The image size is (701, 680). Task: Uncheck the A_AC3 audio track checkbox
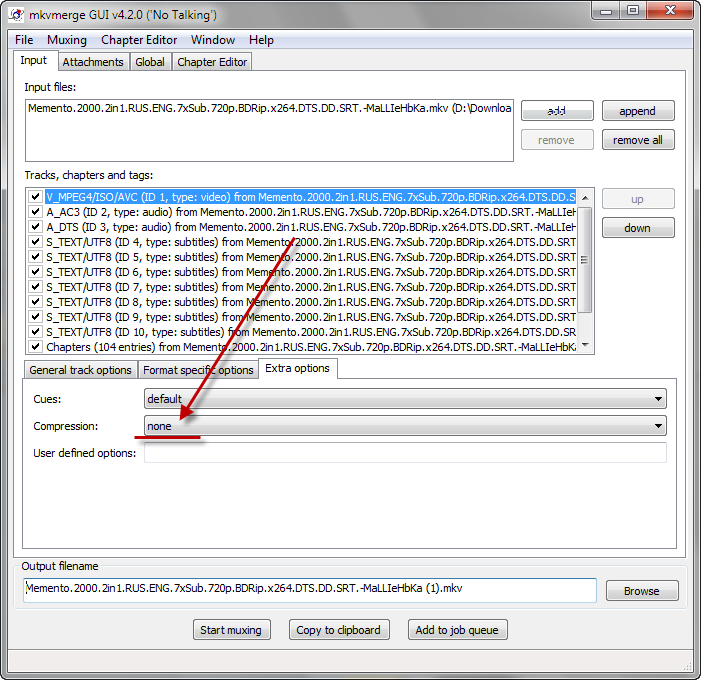tap(36, 212)
